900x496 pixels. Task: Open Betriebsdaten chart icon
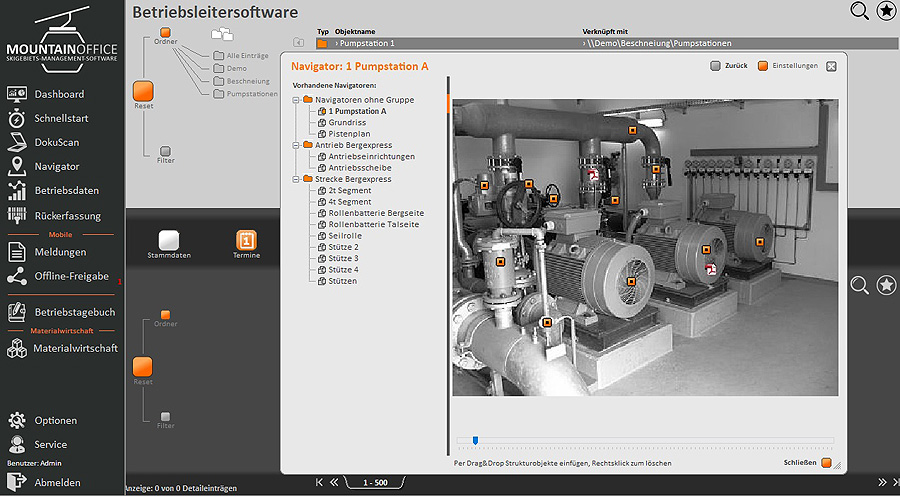(x=17, y=190)
